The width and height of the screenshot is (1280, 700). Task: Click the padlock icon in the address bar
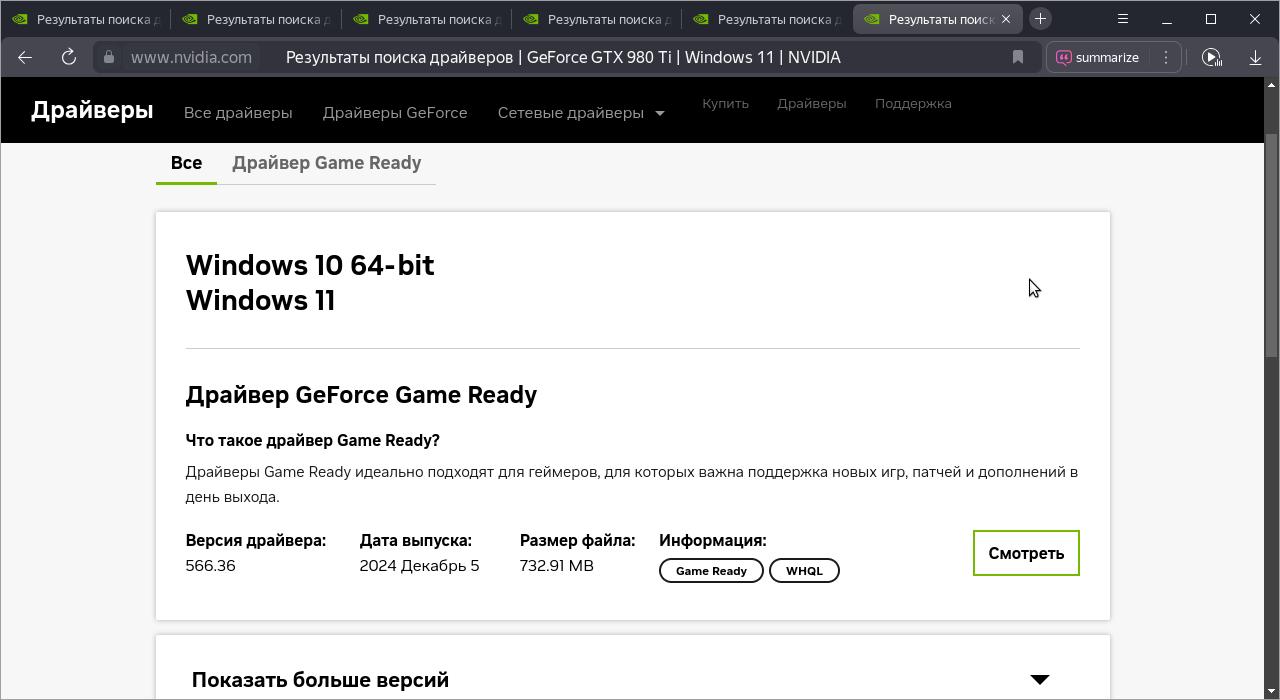coord(109,57)
